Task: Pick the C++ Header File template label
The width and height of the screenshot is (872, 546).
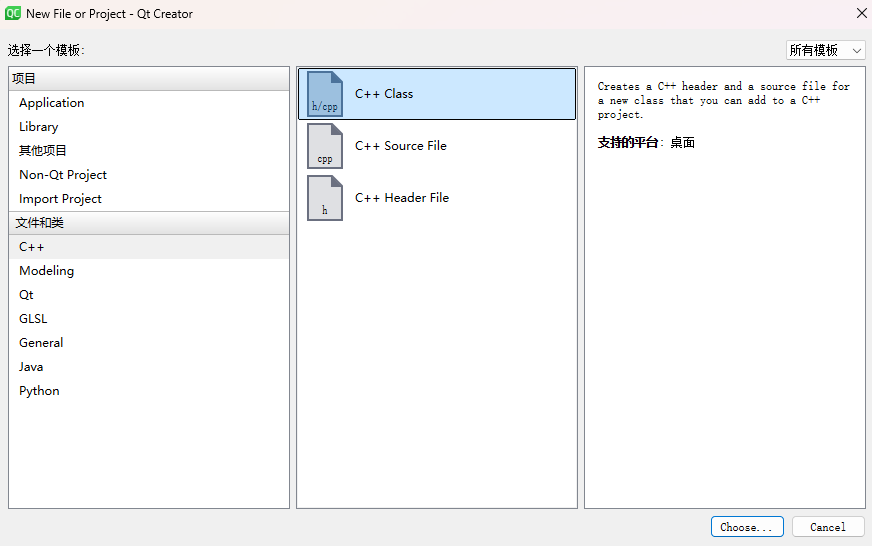Action: click(x=402, y=198)
